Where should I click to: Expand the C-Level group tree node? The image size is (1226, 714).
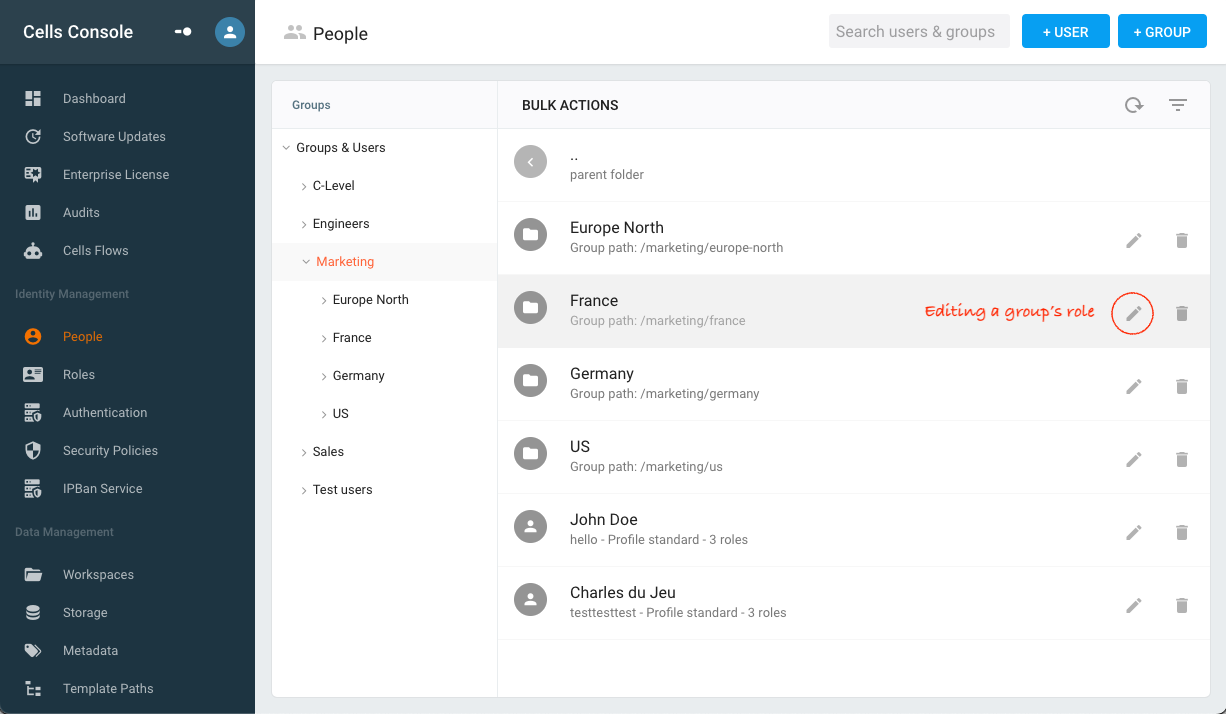click(x=304, y=186)
